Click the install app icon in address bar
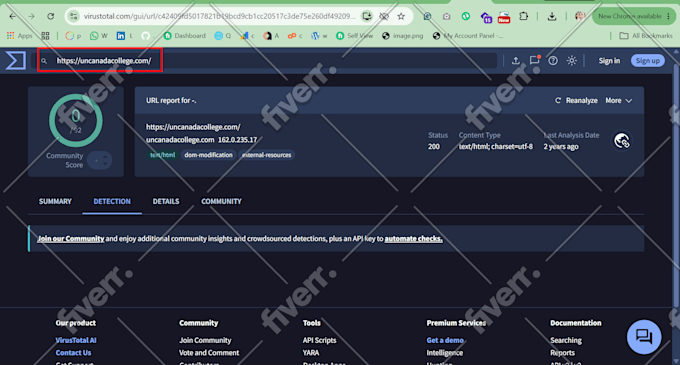The height and width of the screenshot is (365, 680). coord(367,16)
